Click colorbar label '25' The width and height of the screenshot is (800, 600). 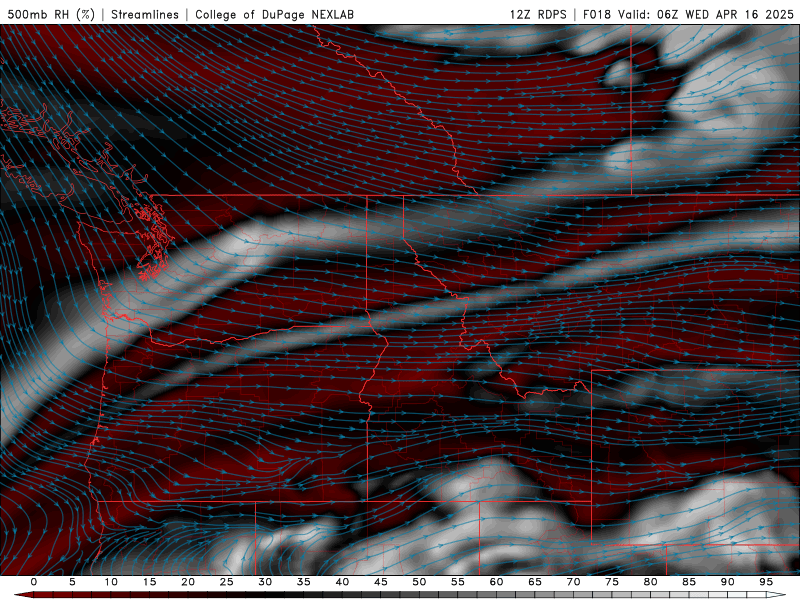tap(227, 582)
